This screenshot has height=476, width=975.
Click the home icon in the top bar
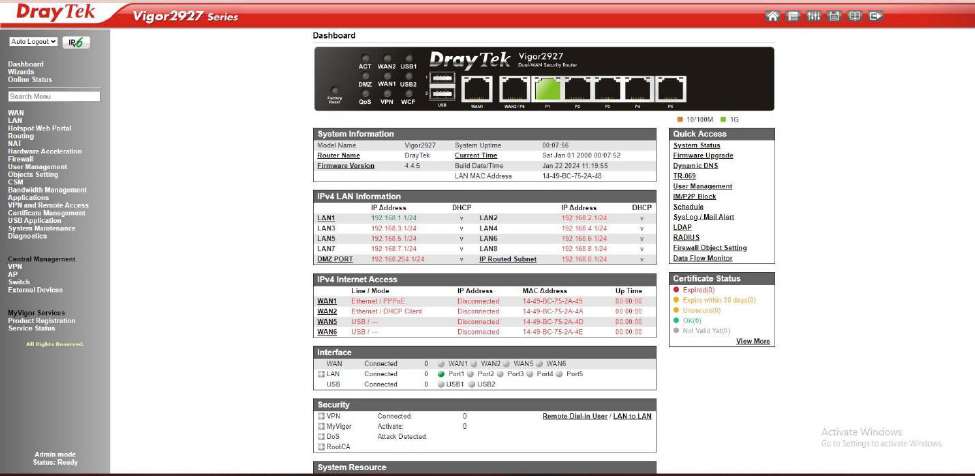(772, 17)
